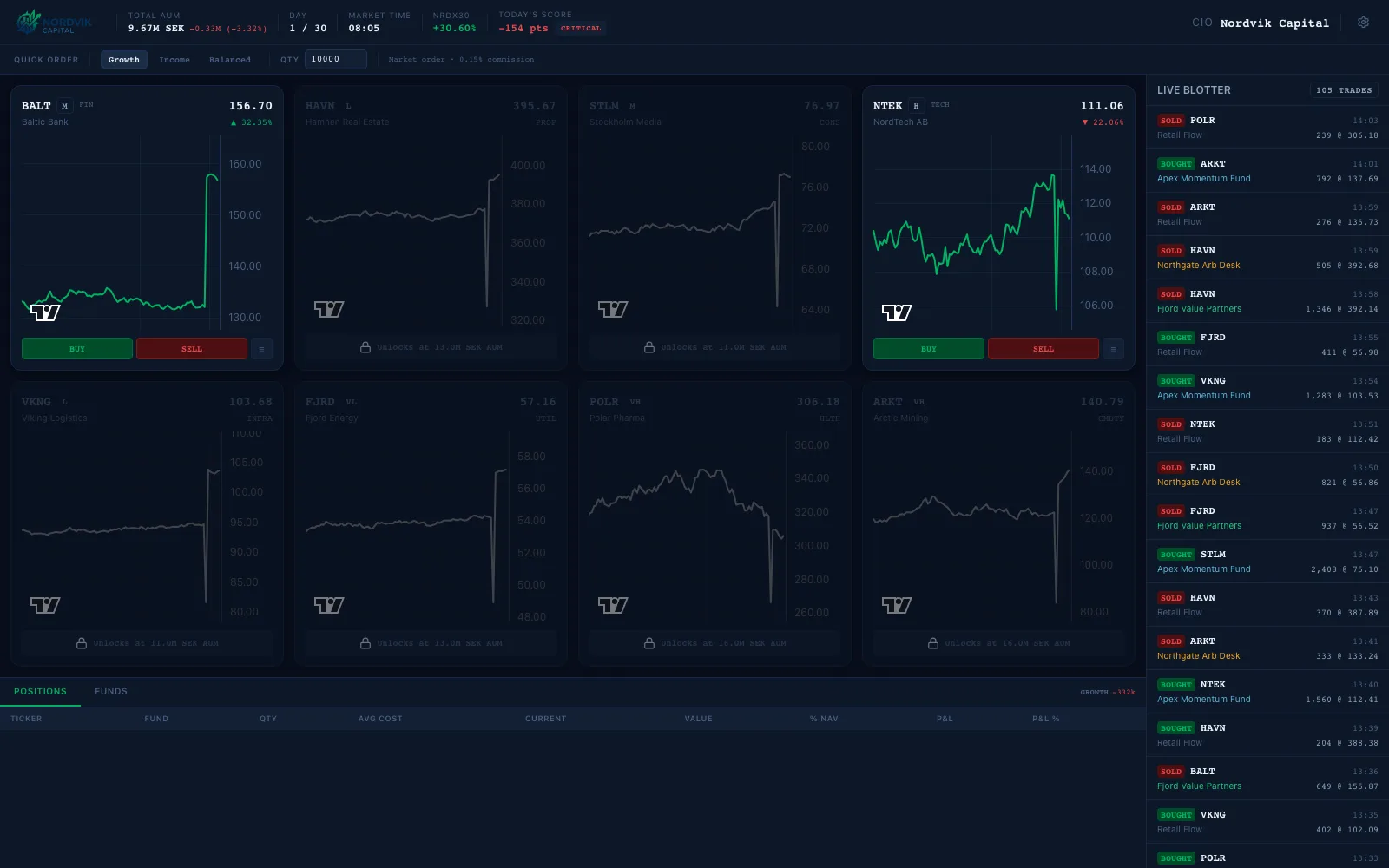Open TradingView logo on ARKT chart
The image size is (1389, 868).
pyautogui.click(x=897, y=605)
